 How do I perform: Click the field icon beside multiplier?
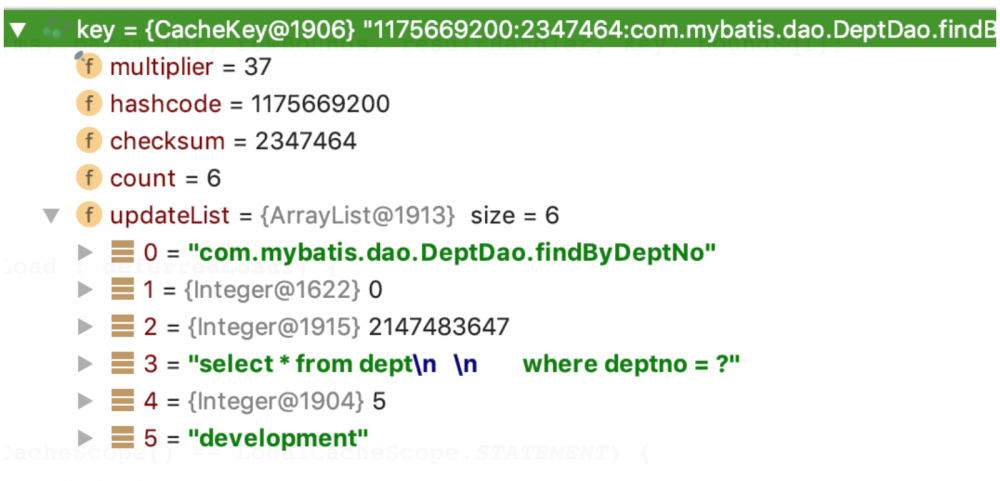click(89, 66)
